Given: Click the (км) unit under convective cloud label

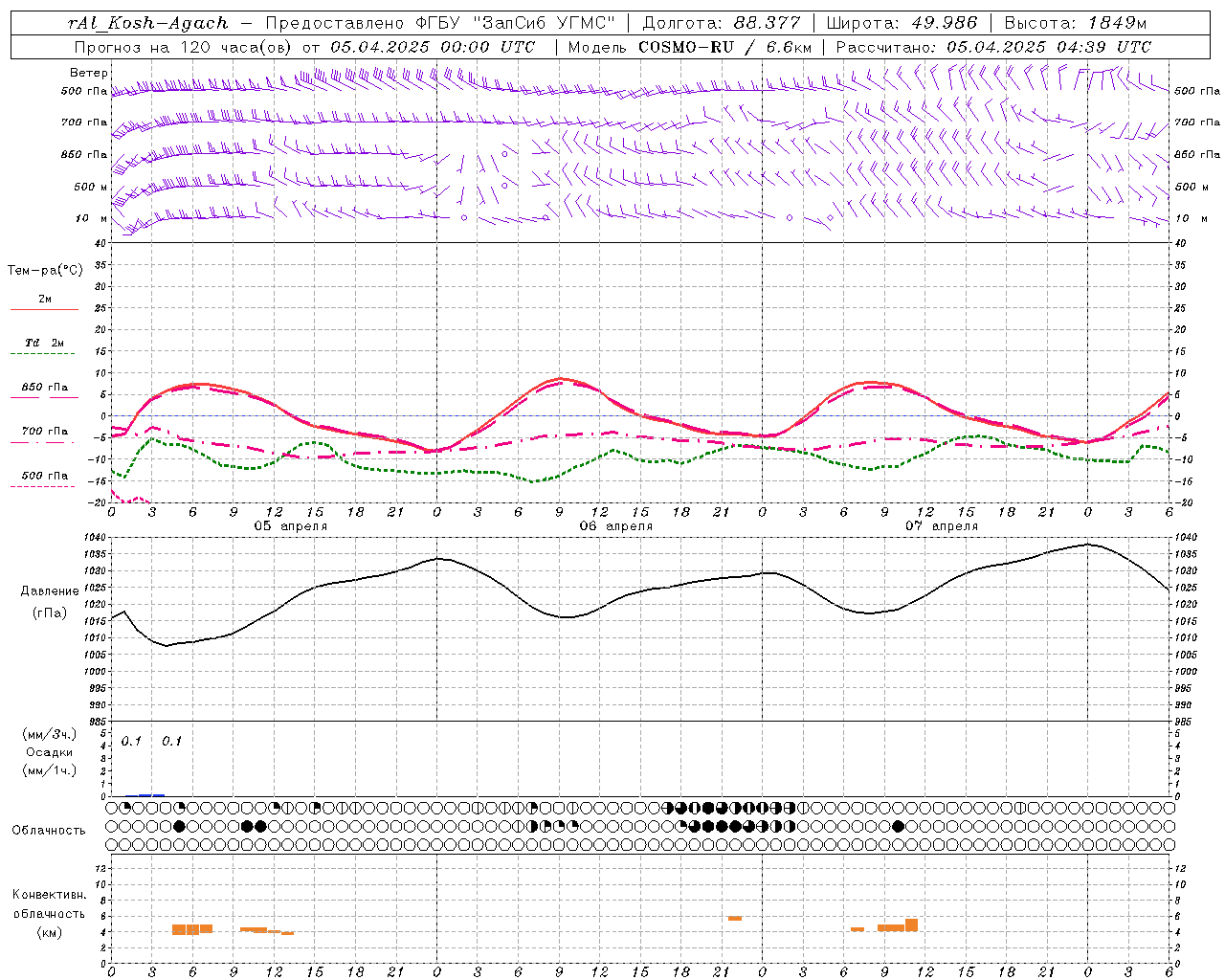Looking at the screenshot, I should click(50, 932).
